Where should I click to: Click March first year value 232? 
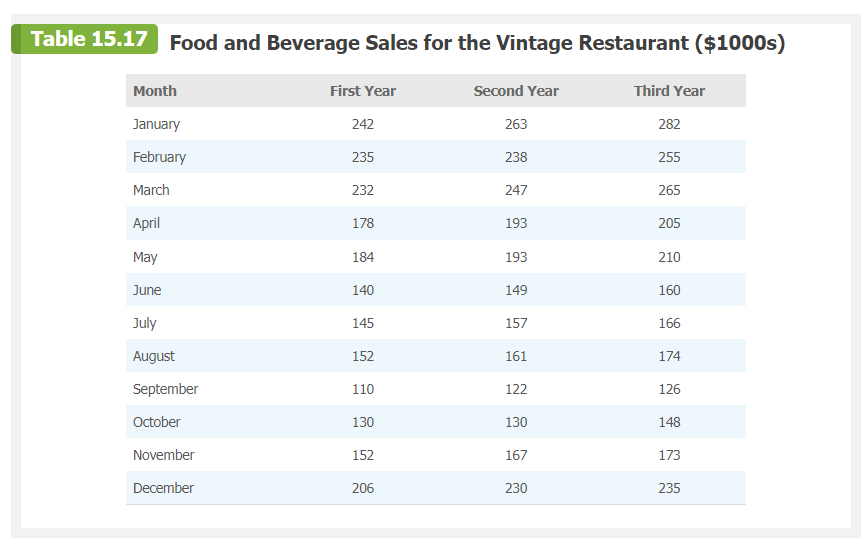[x=363, y=190]
